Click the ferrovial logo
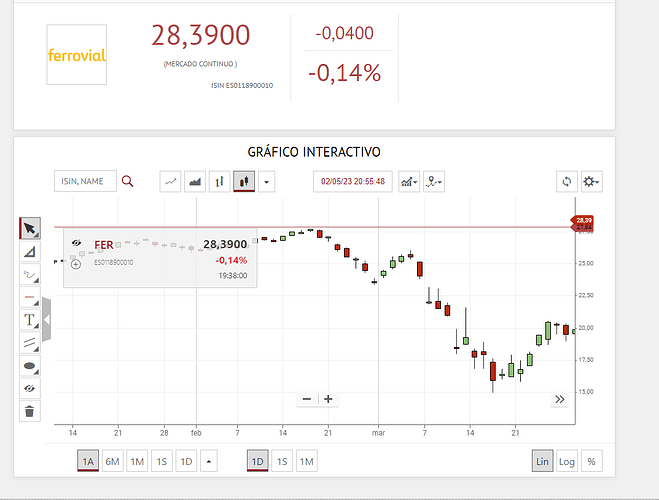 (x=76, y=55)
